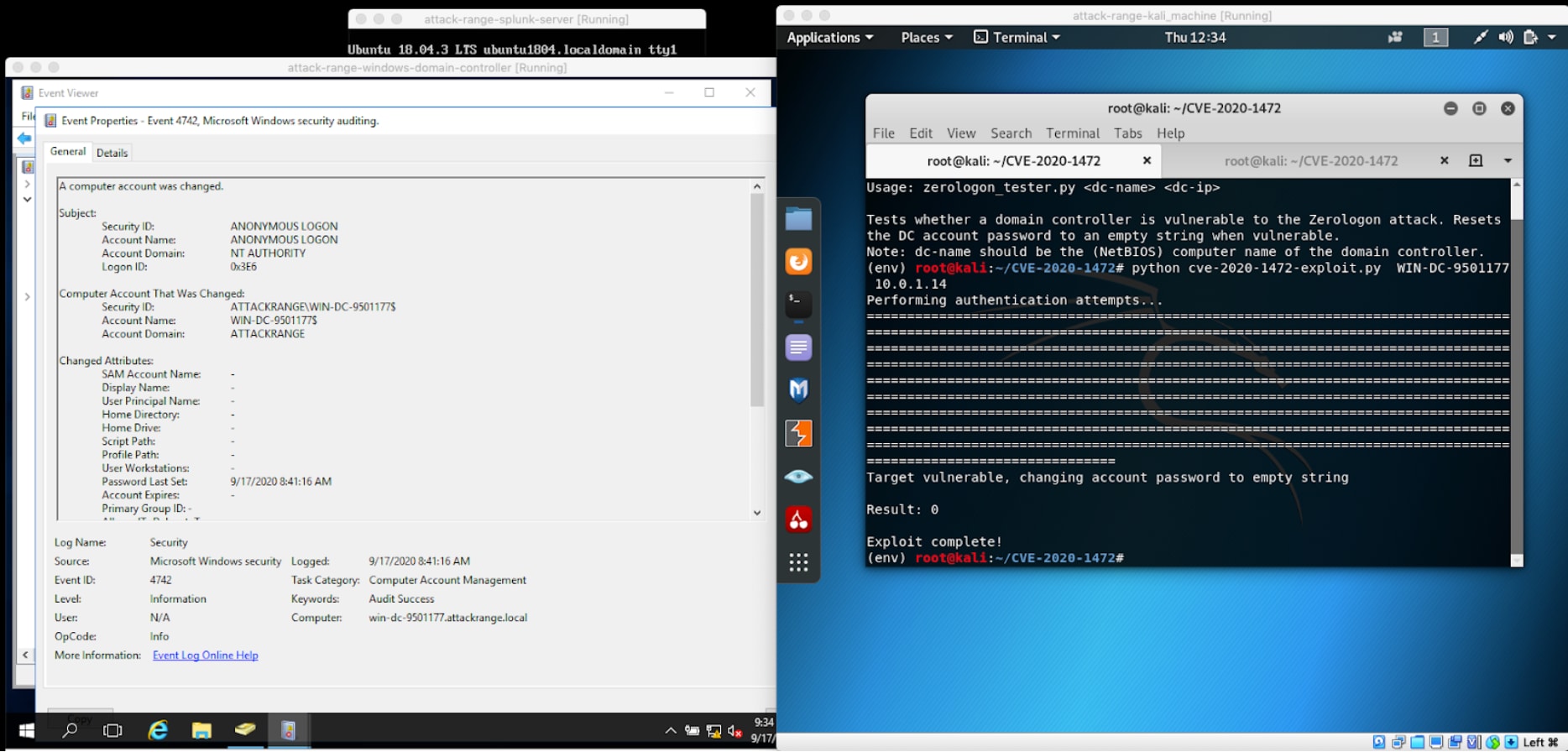Click the Event Viewer back arrow

(24, 138)
